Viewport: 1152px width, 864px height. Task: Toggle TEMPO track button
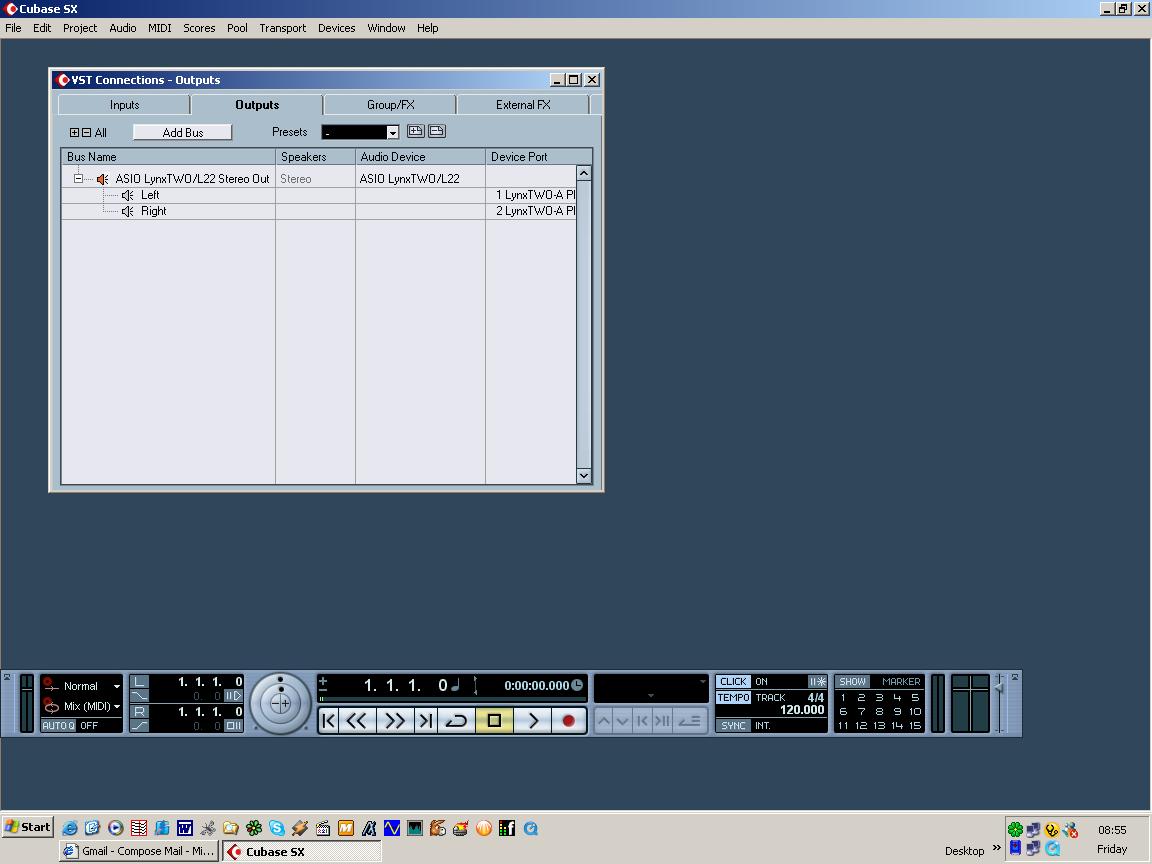[732, 697]
